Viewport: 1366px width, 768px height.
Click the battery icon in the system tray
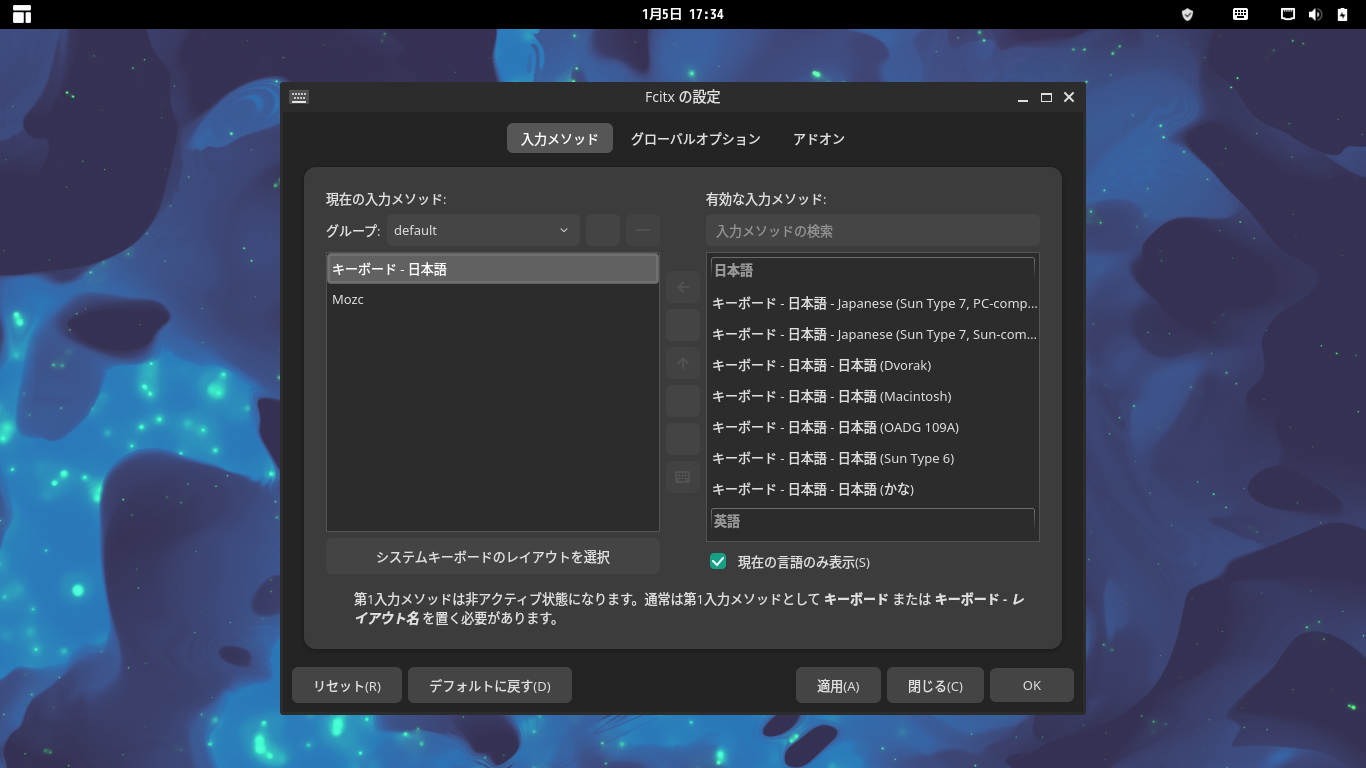pyautogui.click(x=1341, y=14)
